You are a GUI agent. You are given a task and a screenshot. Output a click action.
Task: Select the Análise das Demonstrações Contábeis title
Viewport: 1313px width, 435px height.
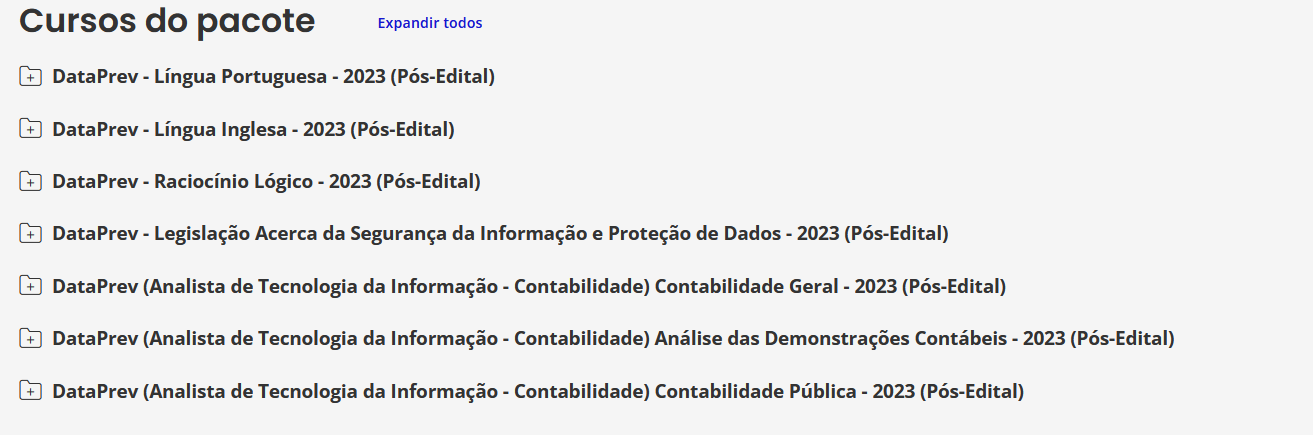click(x=613, y=339)
